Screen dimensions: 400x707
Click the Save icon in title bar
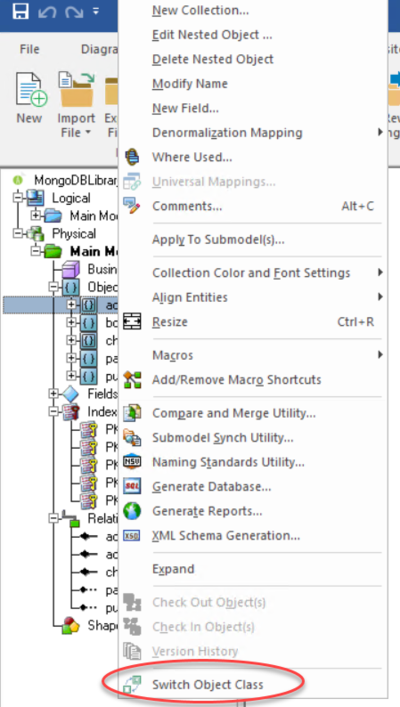(20, 11)
